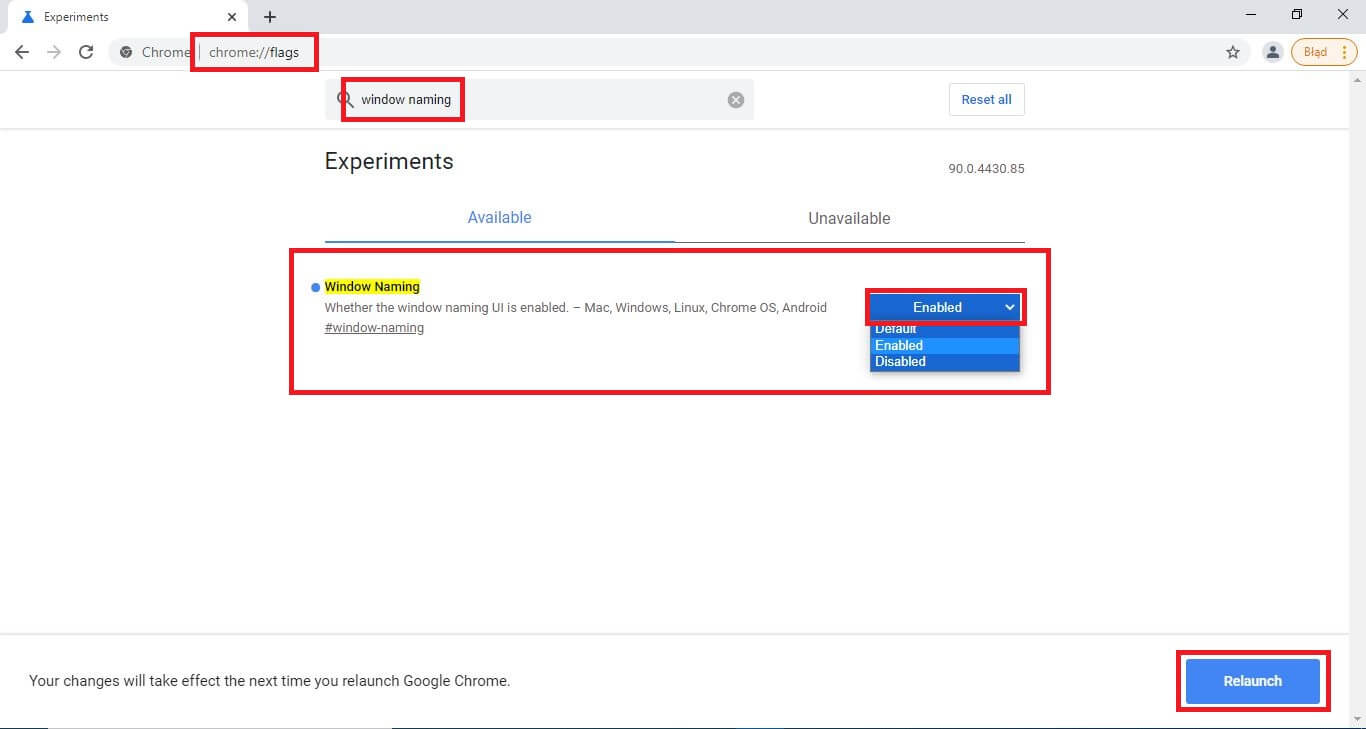Screen dimensions: 1366x729
Task: Choose Disabled in the dropdown list
Action: (x=945, y=361)
